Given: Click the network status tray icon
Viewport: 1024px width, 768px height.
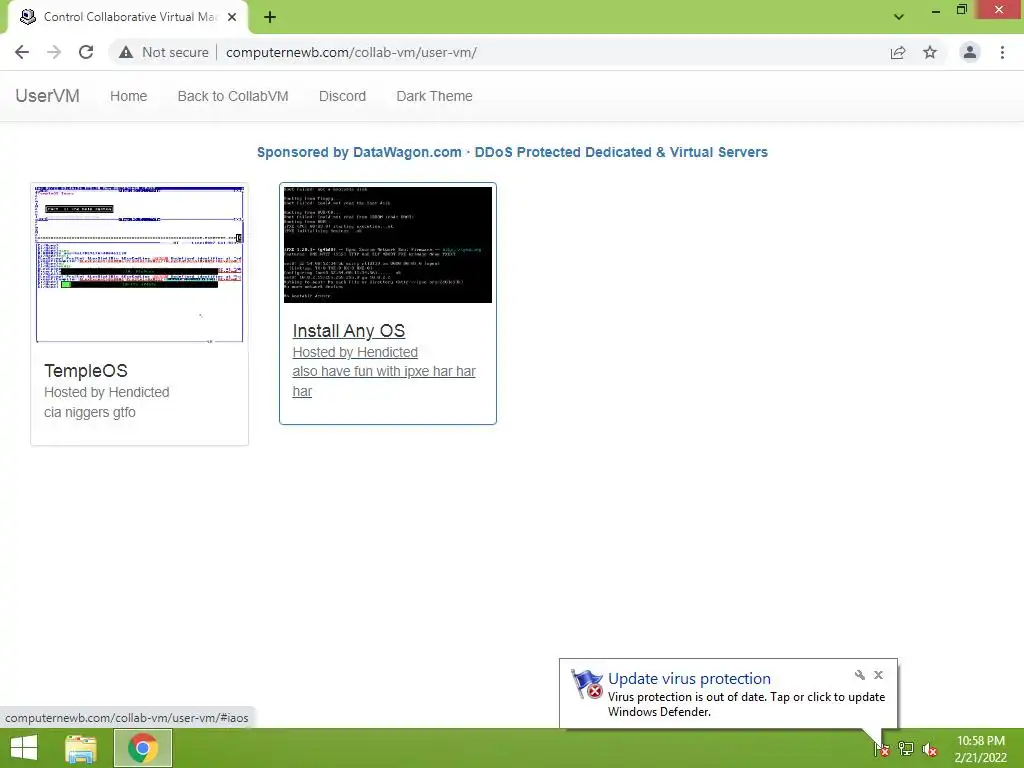Looking at the screenshot, I should click(906, 749).
